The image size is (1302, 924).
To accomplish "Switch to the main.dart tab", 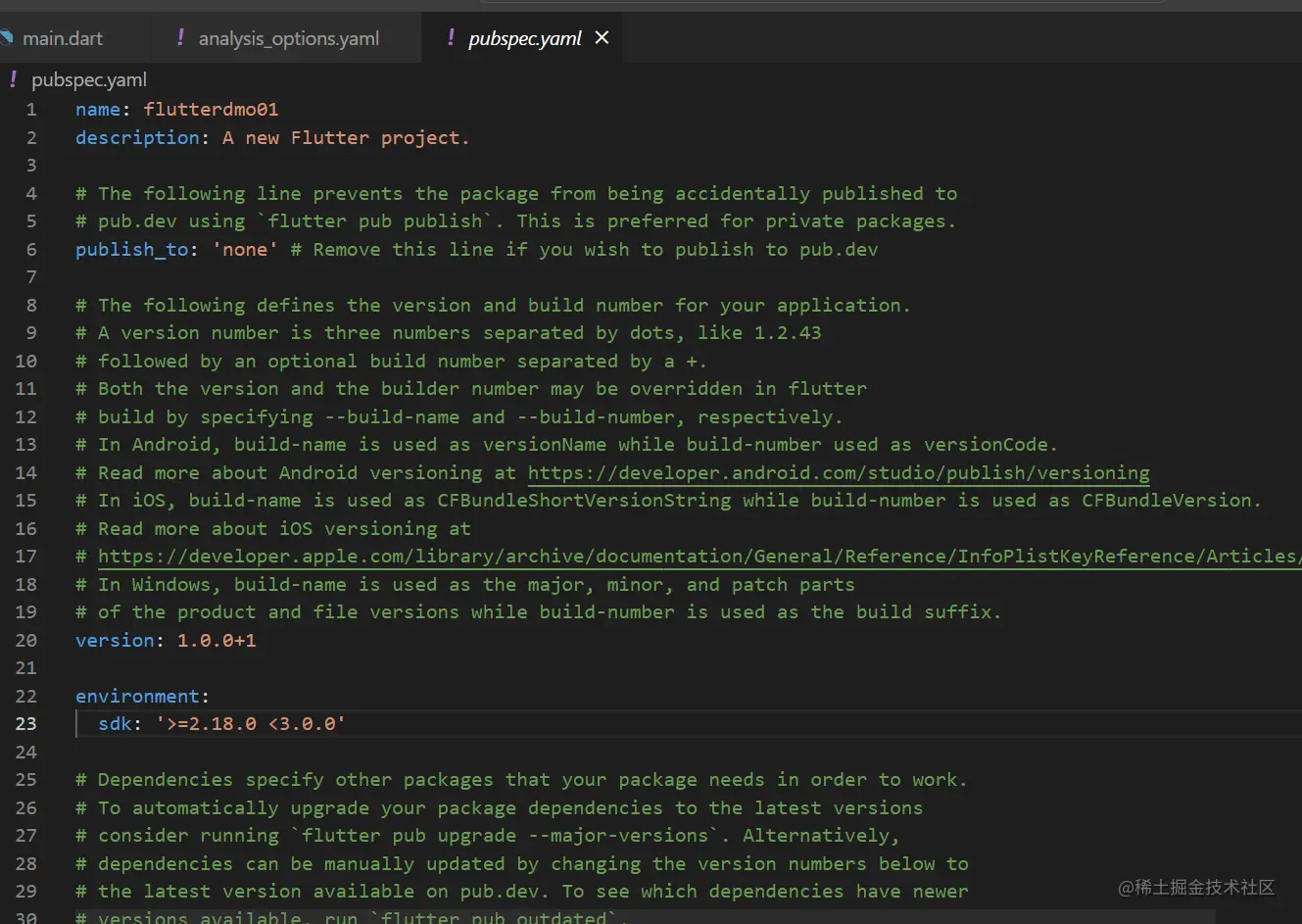I will tap(62, 38).
